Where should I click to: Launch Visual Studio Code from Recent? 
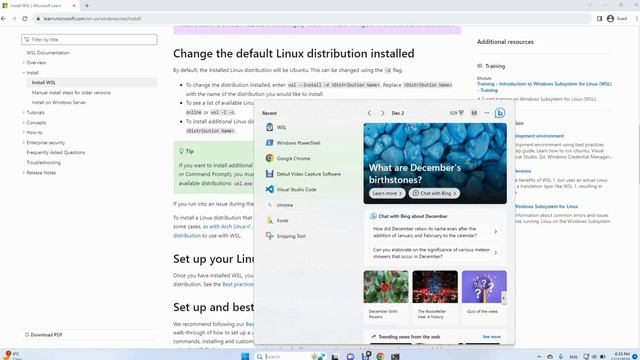click(291, 189)
